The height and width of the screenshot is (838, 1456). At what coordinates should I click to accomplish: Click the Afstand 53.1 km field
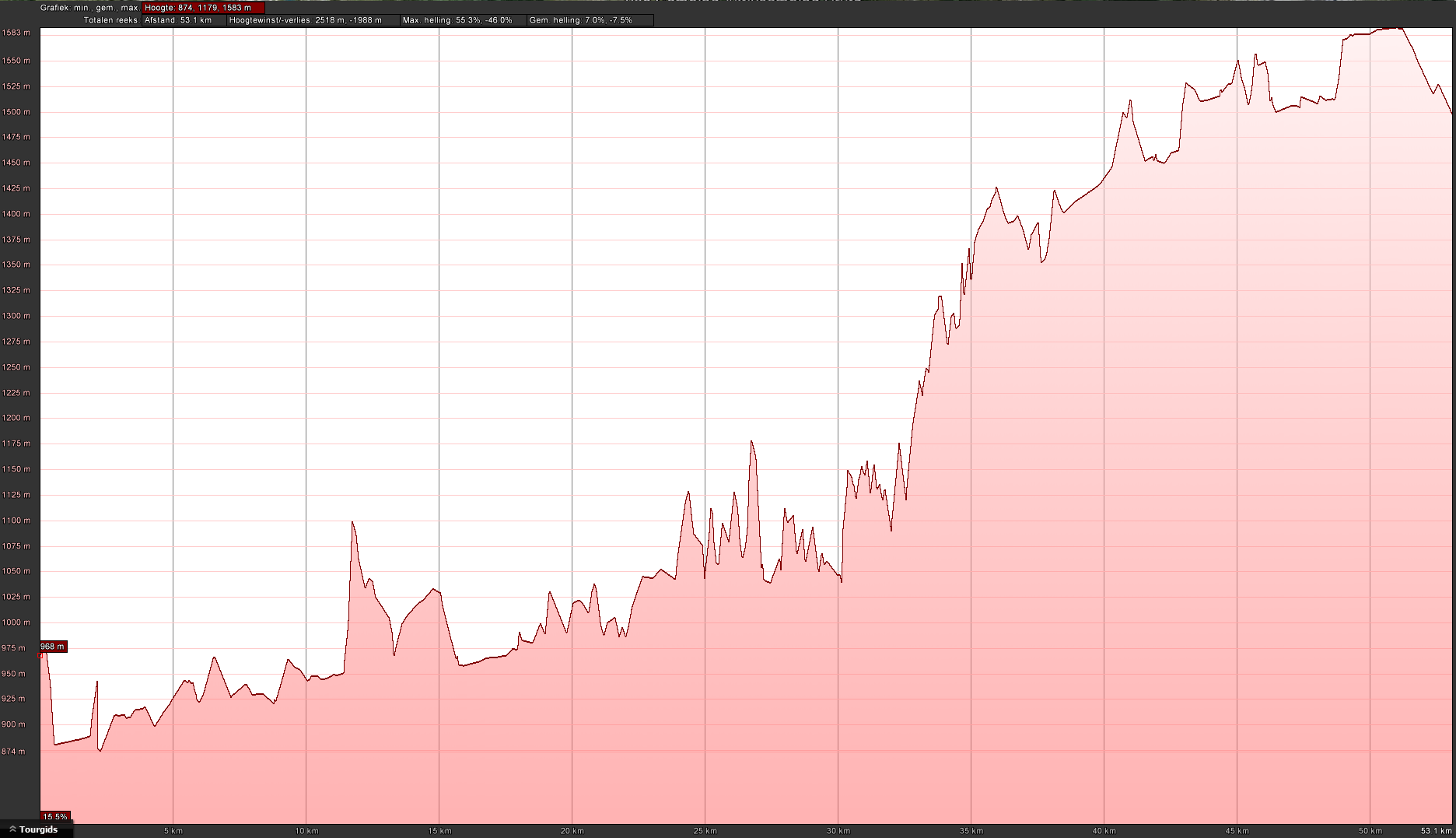coord(184,20)
